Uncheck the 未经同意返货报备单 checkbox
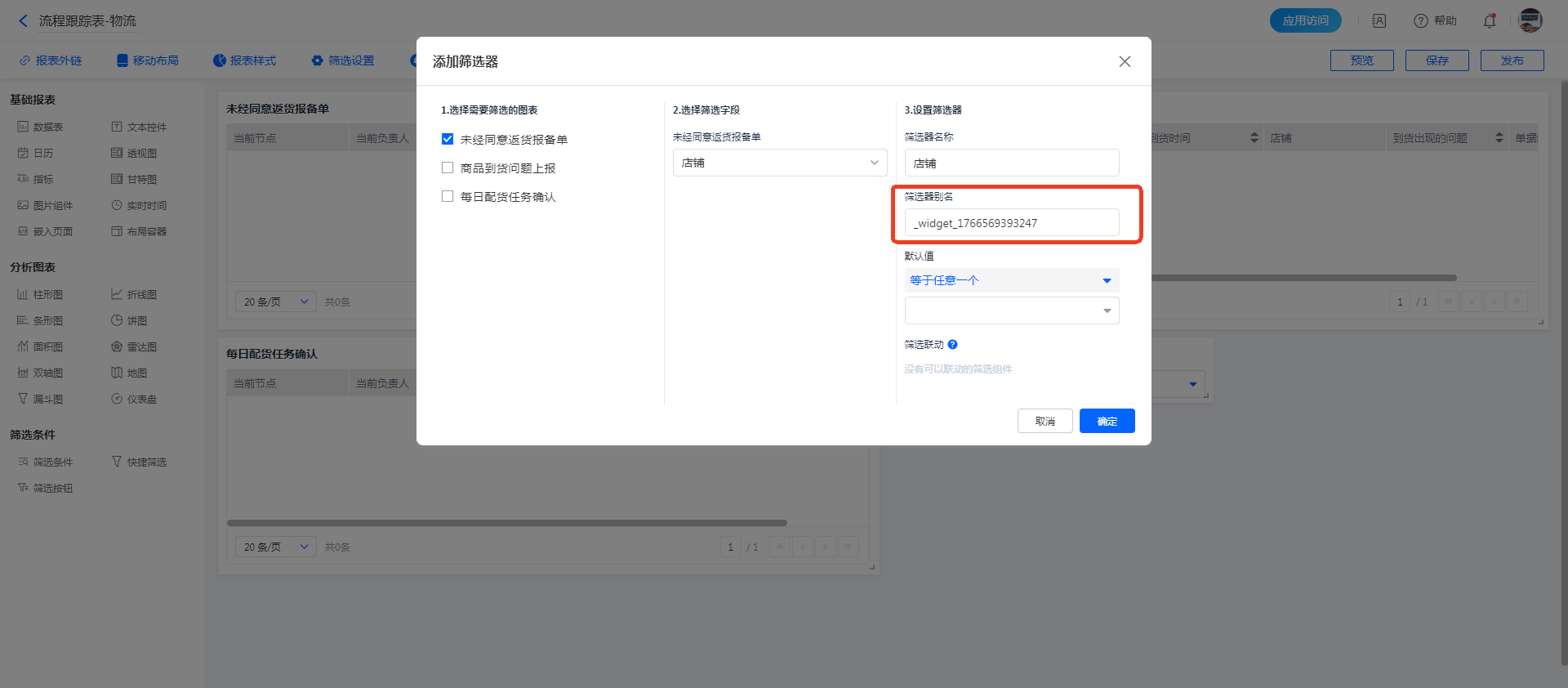This screenshot has height=688, width=1568. click(448, 140)
